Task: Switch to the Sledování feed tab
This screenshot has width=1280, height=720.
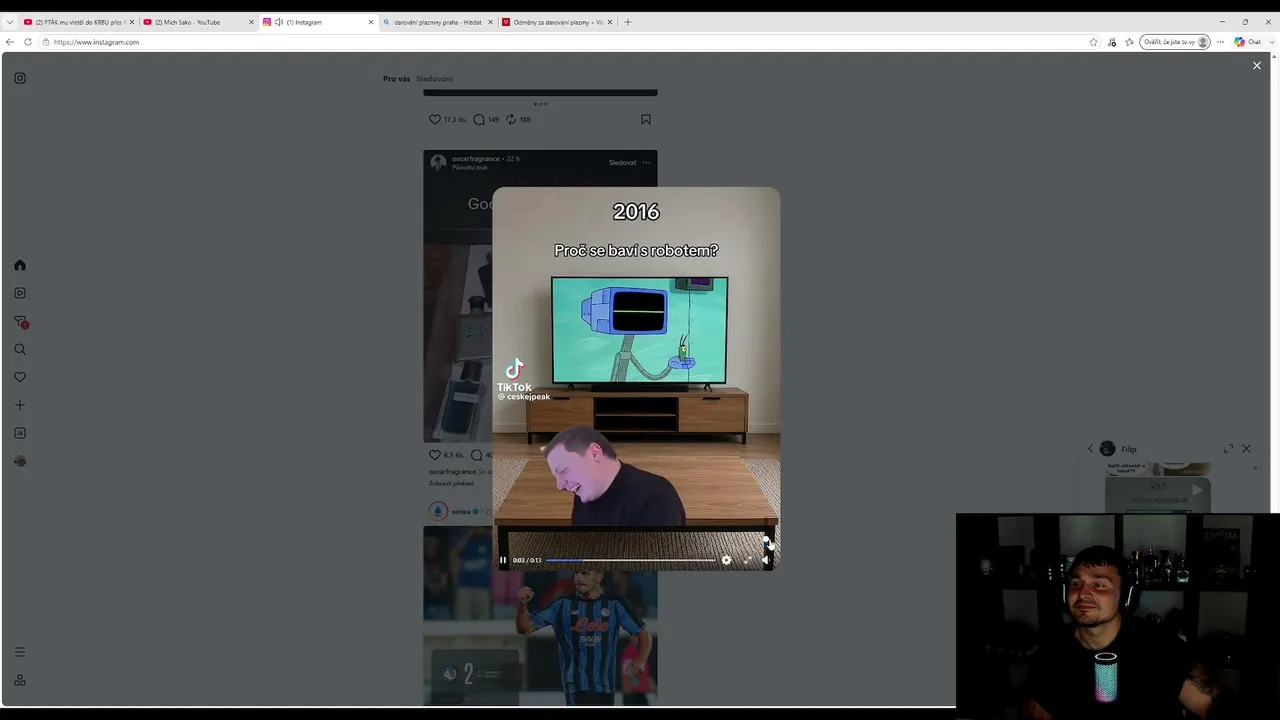Action: click(x=434, y=79)
